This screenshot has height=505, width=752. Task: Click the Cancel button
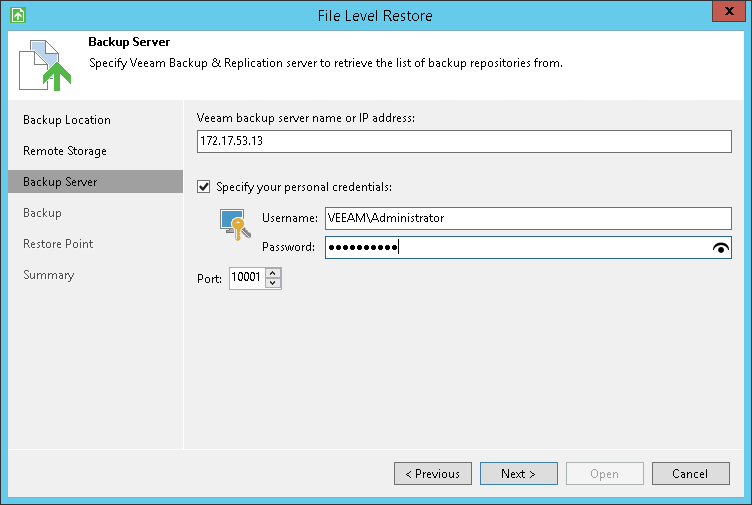point(690,474)
